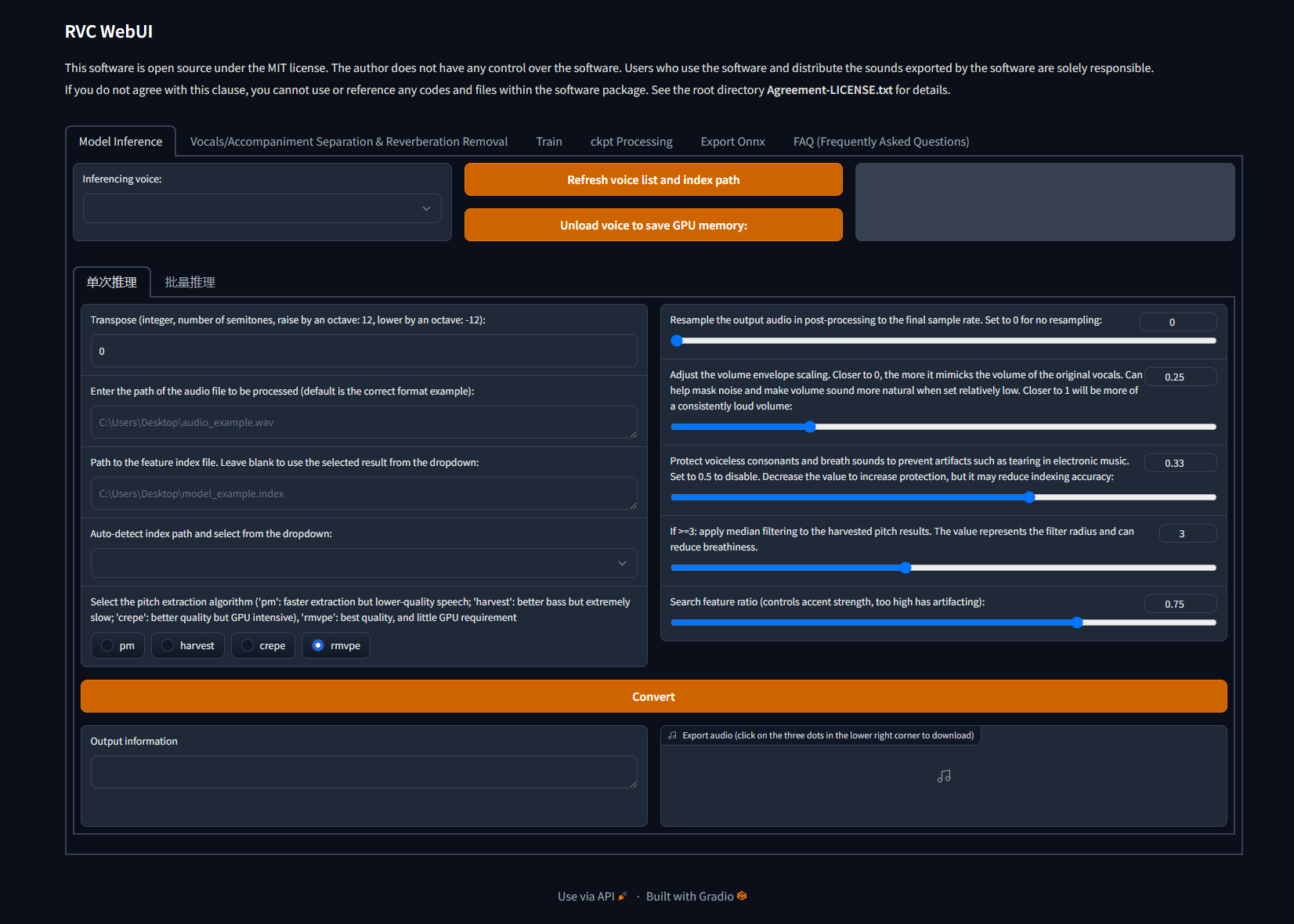The height and width of the screenshot is (924, 1294).
Task: Open the Inferencing voice dropdown
Action: 262,208
